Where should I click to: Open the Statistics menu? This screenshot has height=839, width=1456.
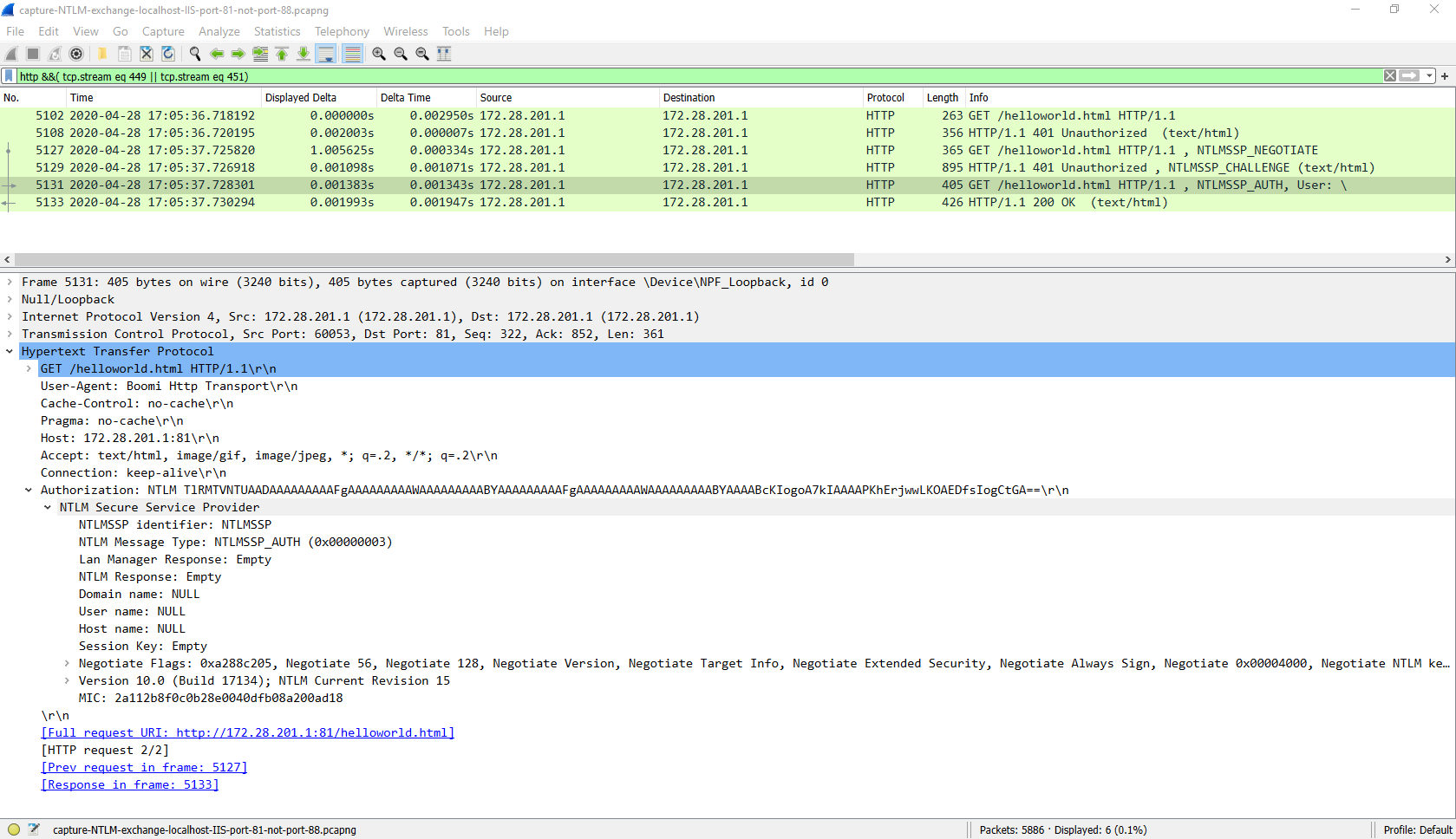pos(277,31)
